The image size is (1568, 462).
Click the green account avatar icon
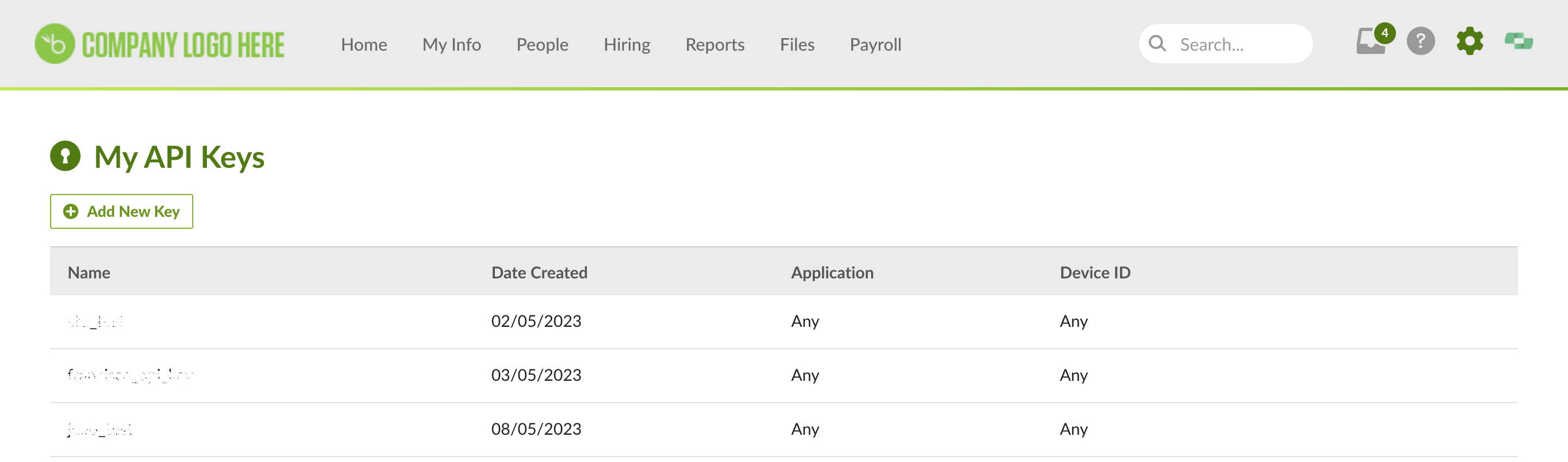click(x=1518, y=41)
